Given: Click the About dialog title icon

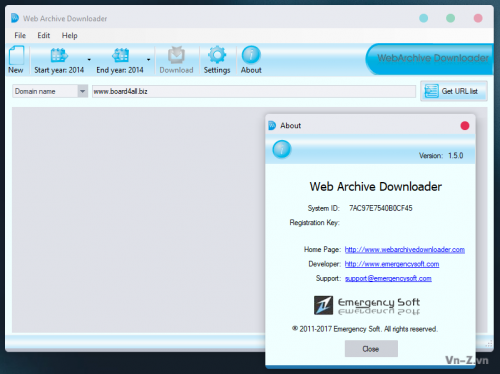Looking at the screenshot, I should pyautogui.click(x=272, y=125).
